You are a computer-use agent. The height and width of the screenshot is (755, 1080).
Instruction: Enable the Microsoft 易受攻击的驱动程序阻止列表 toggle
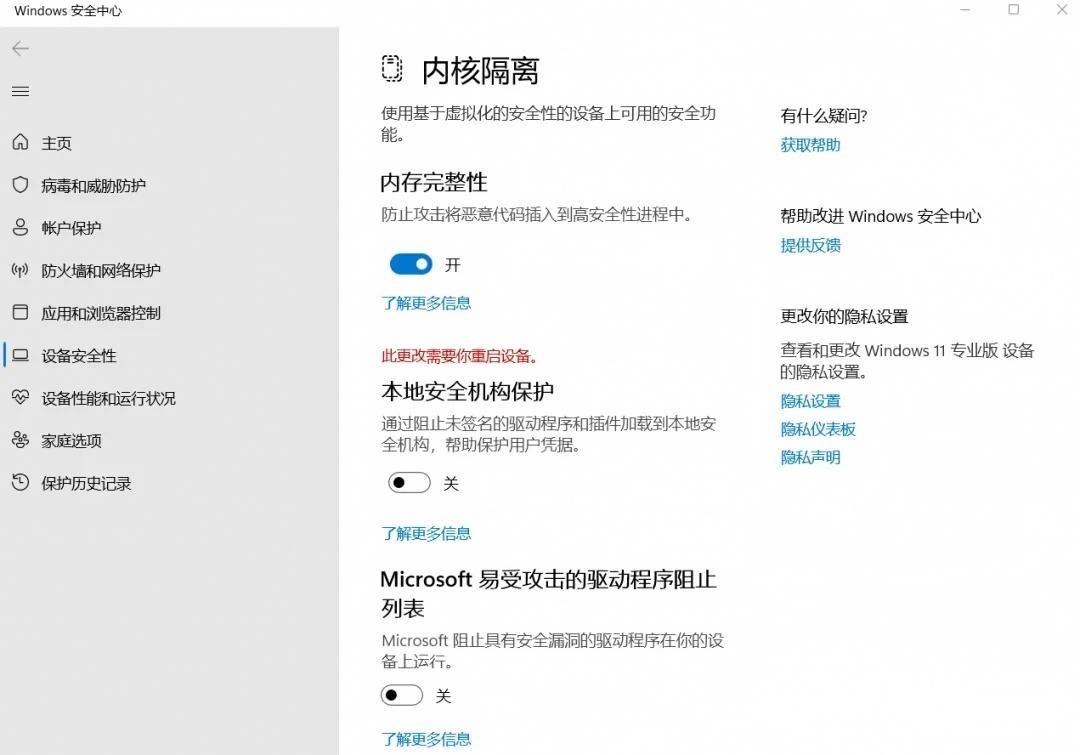click(x=402, y=695)
